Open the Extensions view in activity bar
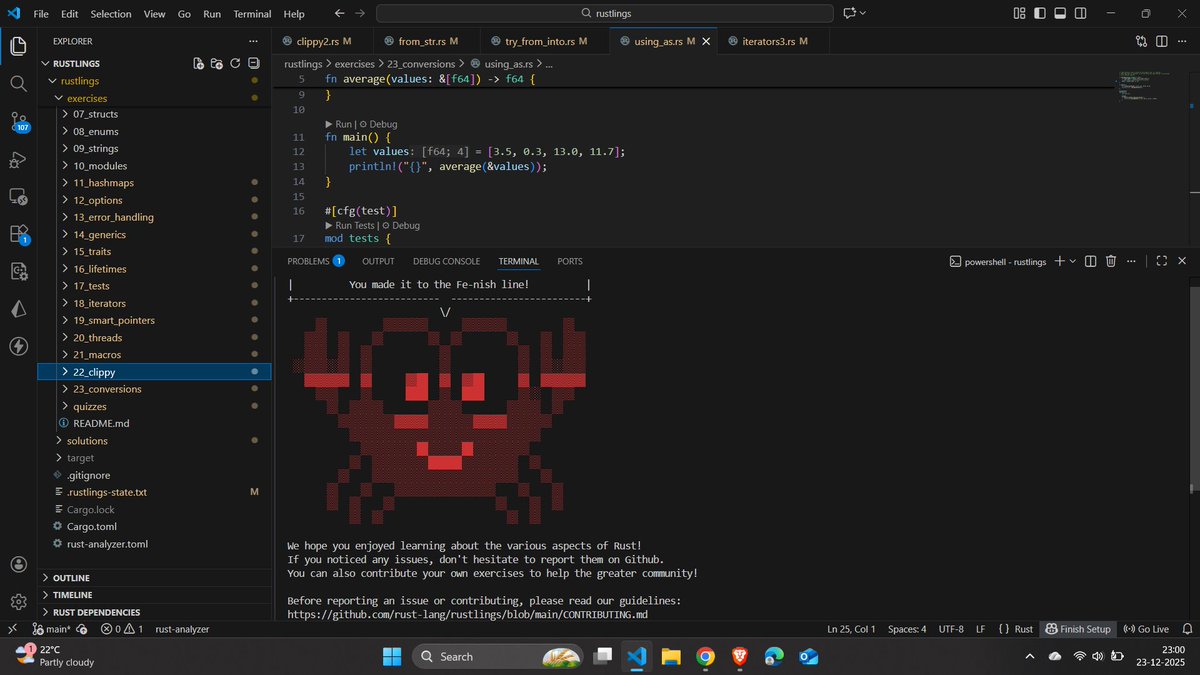1200x675 pixels. 18,234
